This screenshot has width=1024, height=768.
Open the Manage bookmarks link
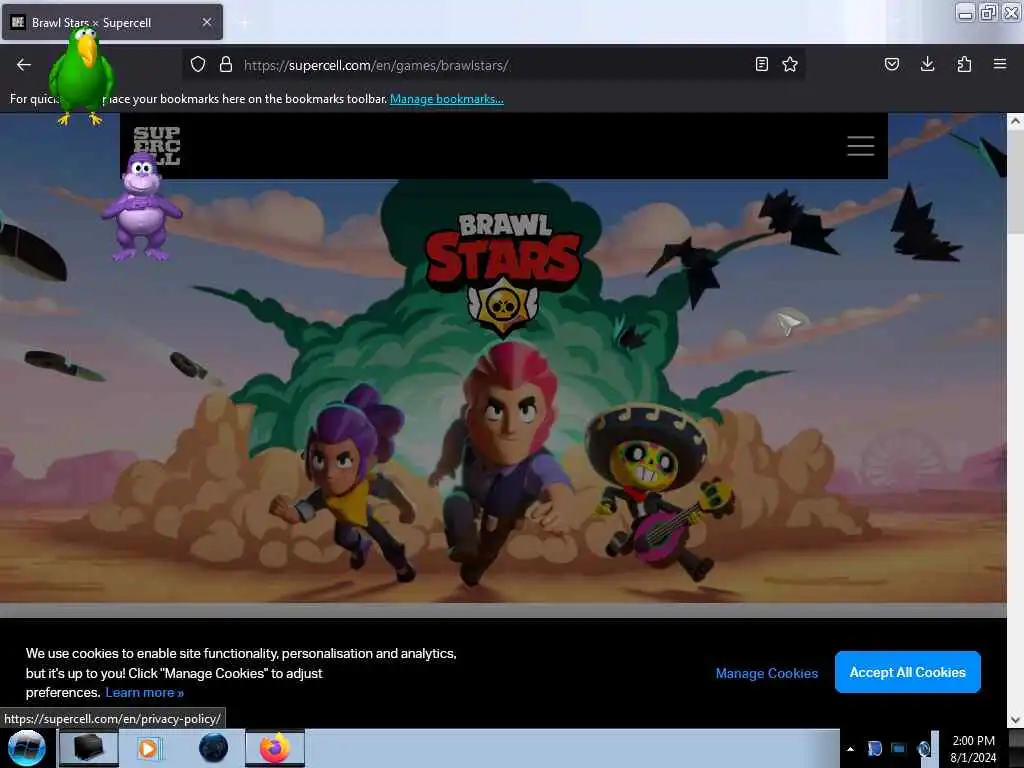click(447, 99)
